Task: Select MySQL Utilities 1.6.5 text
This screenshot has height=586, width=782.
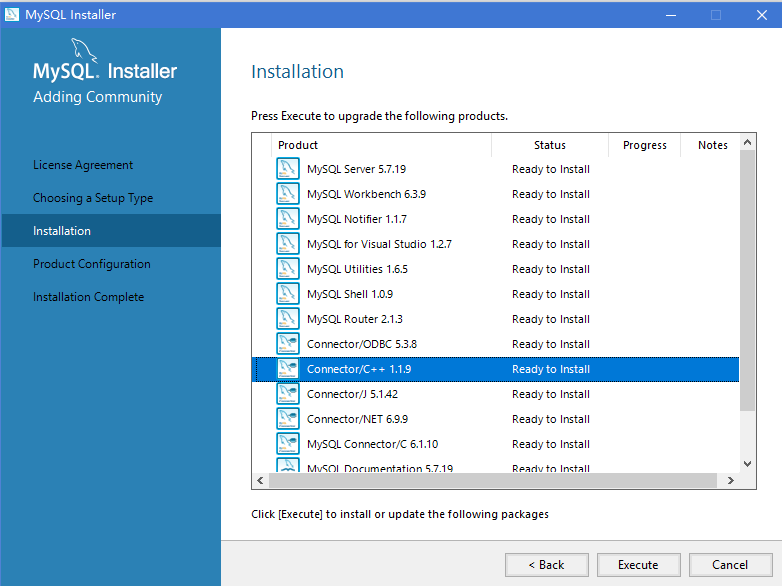Action: [358, 269]
